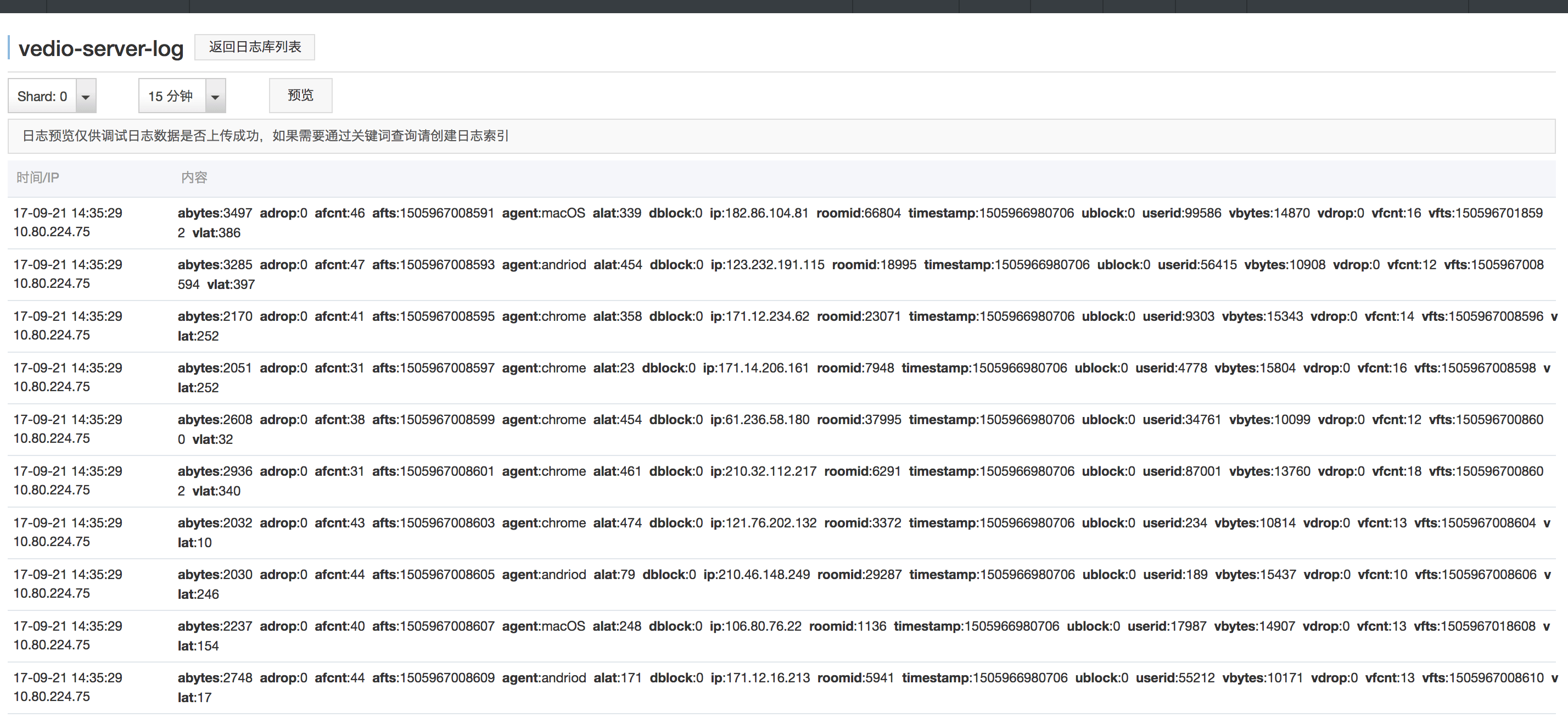The image size is (1568, 723).
Task: Open the Shard: 0 selector
Action: pyautogui.click(x=43, y=96)
